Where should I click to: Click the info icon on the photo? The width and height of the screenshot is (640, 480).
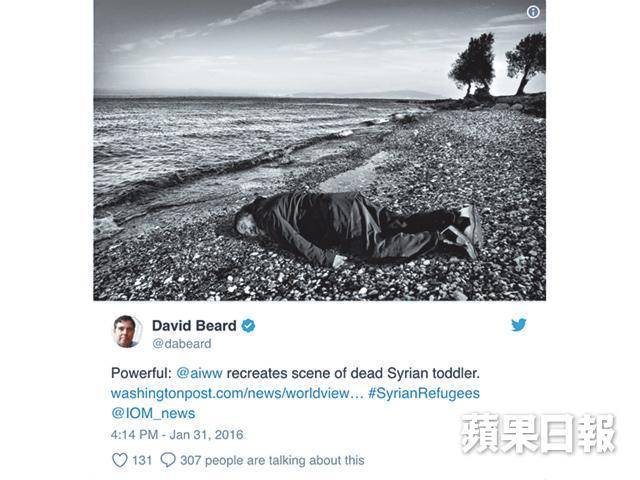(x=533, y=12)
